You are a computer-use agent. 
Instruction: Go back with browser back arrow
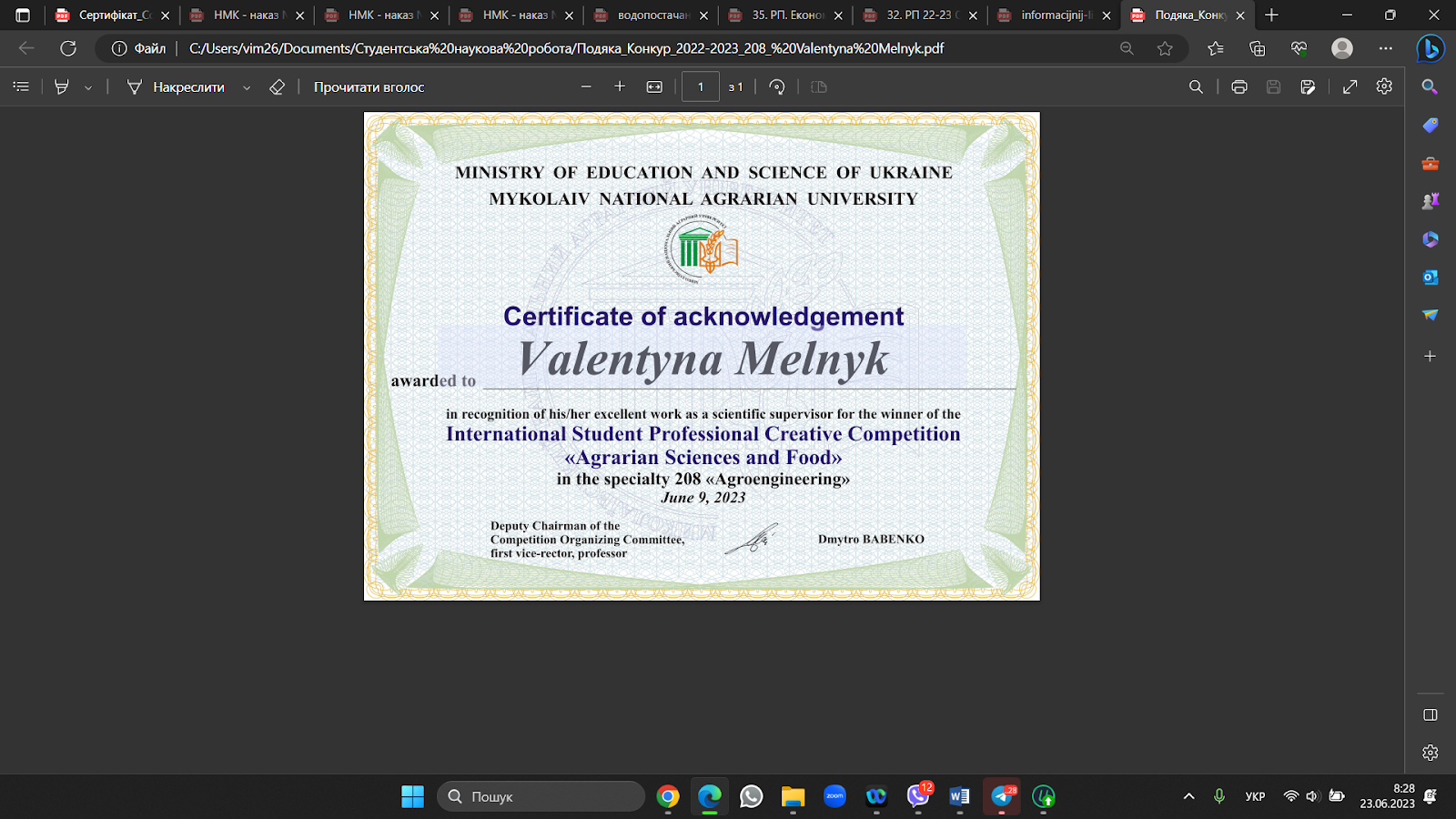point(26,48)
